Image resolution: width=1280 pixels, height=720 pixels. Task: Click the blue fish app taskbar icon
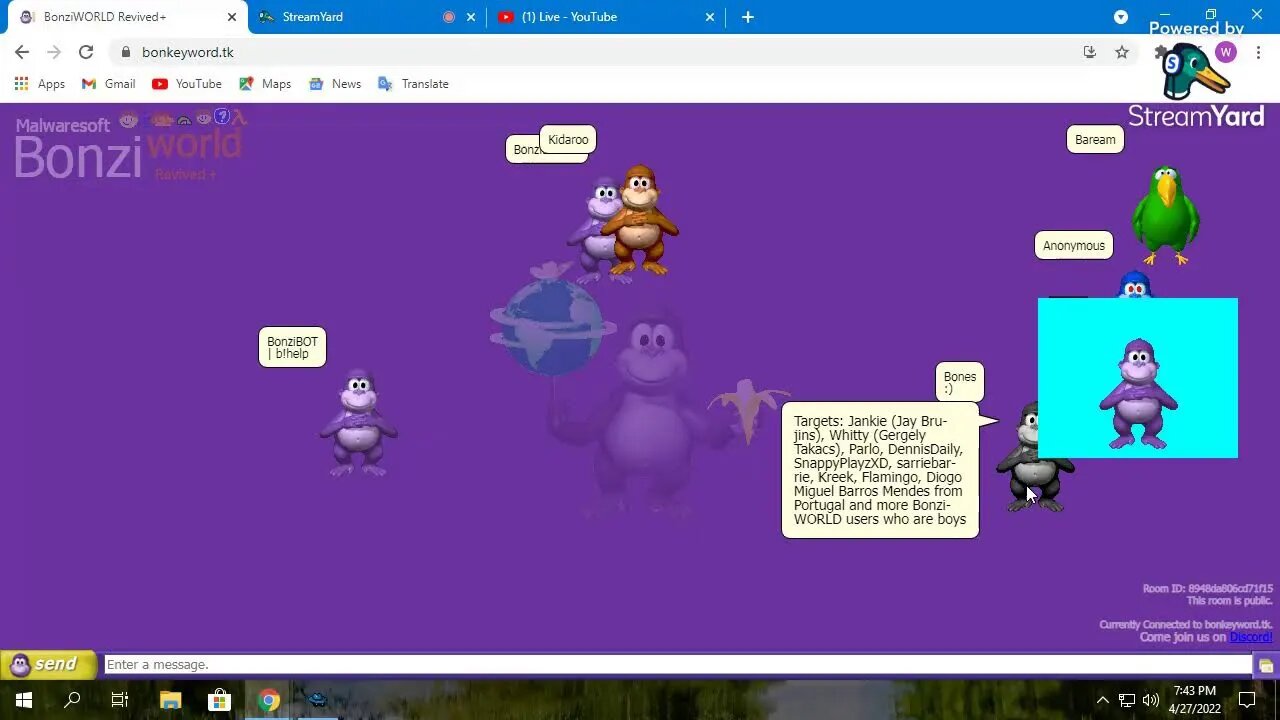(317, 700)
